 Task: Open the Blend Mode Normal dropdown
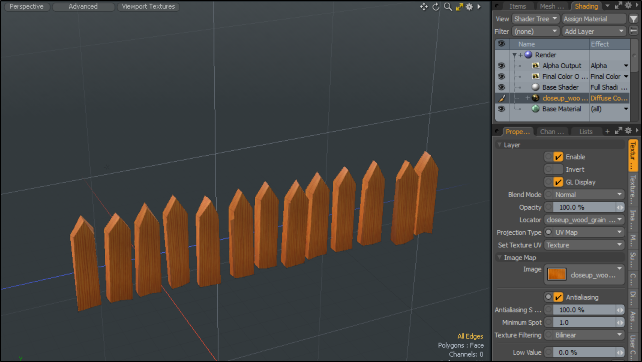click(x=584, y=195)
